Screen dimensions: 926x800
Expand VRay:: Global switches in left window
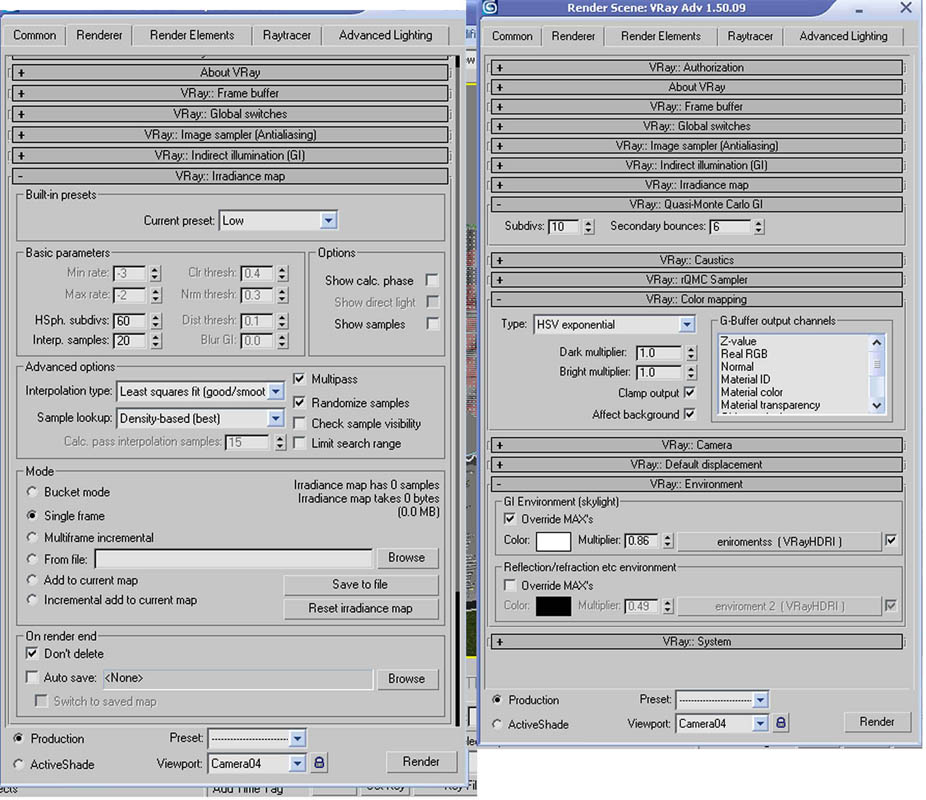(230, 114)
